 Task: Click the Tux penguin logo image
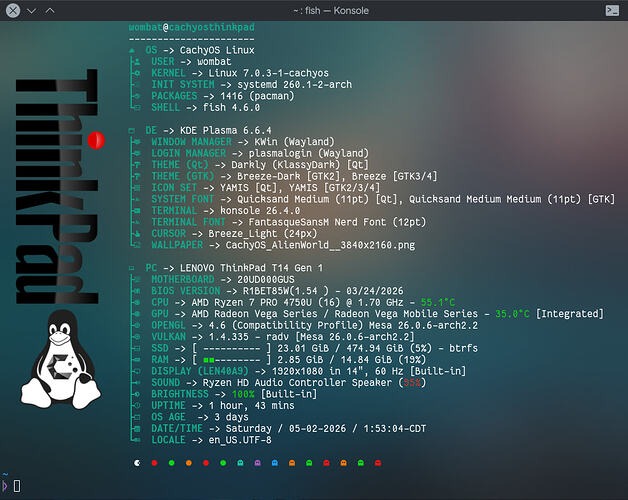[61, 359]
